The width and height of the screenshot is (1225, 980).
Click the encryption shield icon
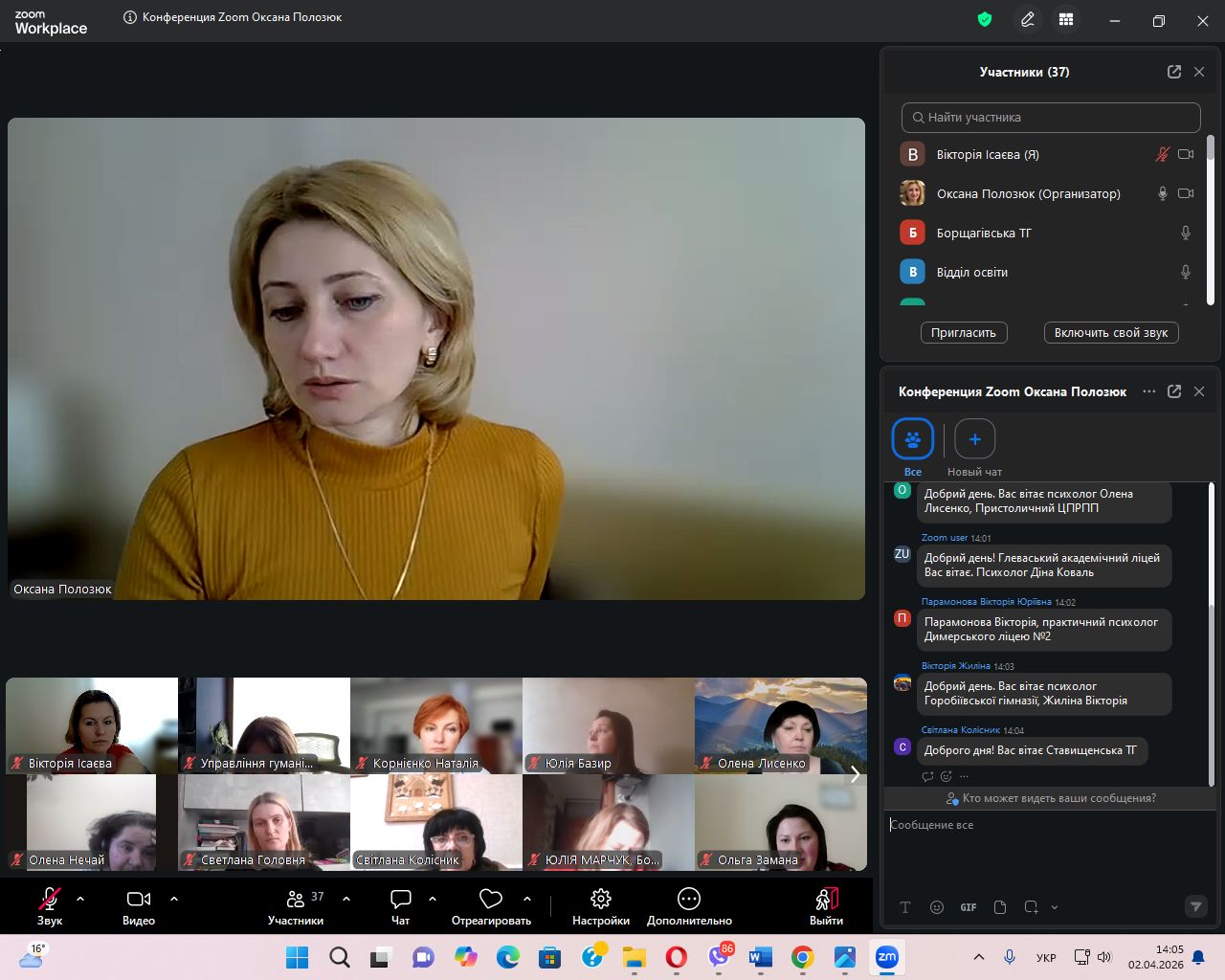pyautogui.click(x=985, y=20)
